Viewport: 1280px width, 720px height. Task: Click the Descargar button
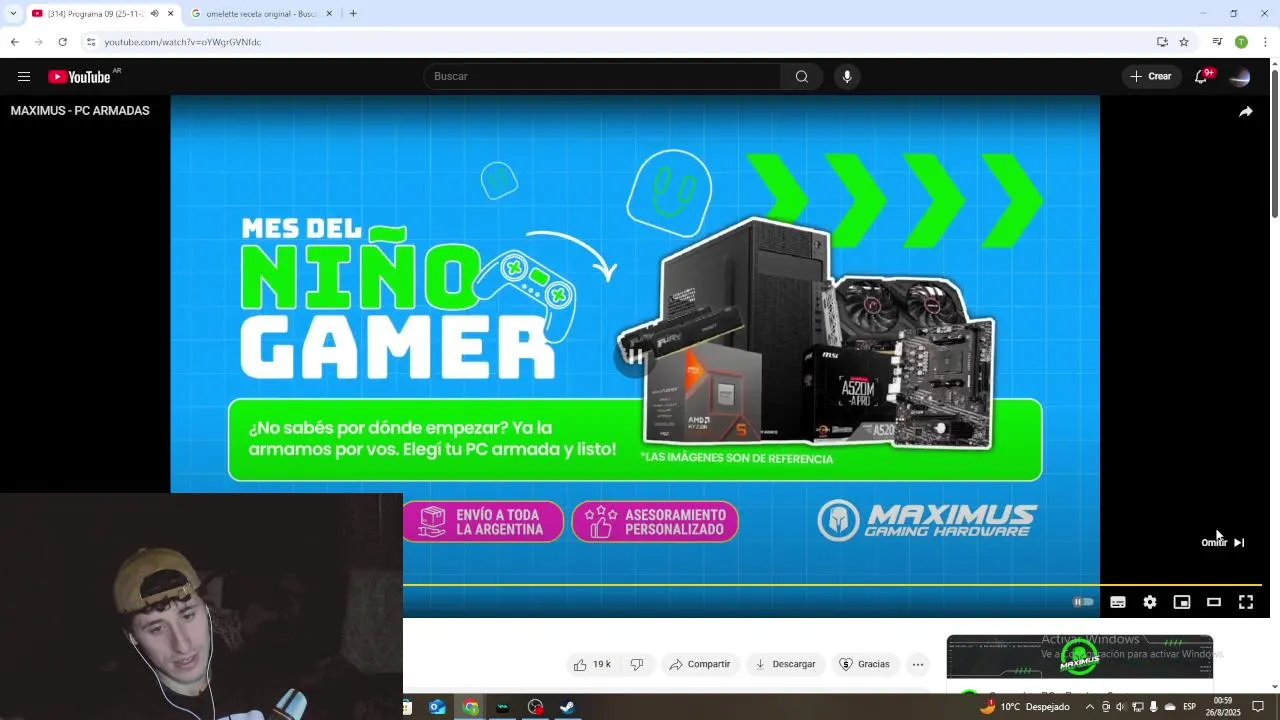pos(784,664)
